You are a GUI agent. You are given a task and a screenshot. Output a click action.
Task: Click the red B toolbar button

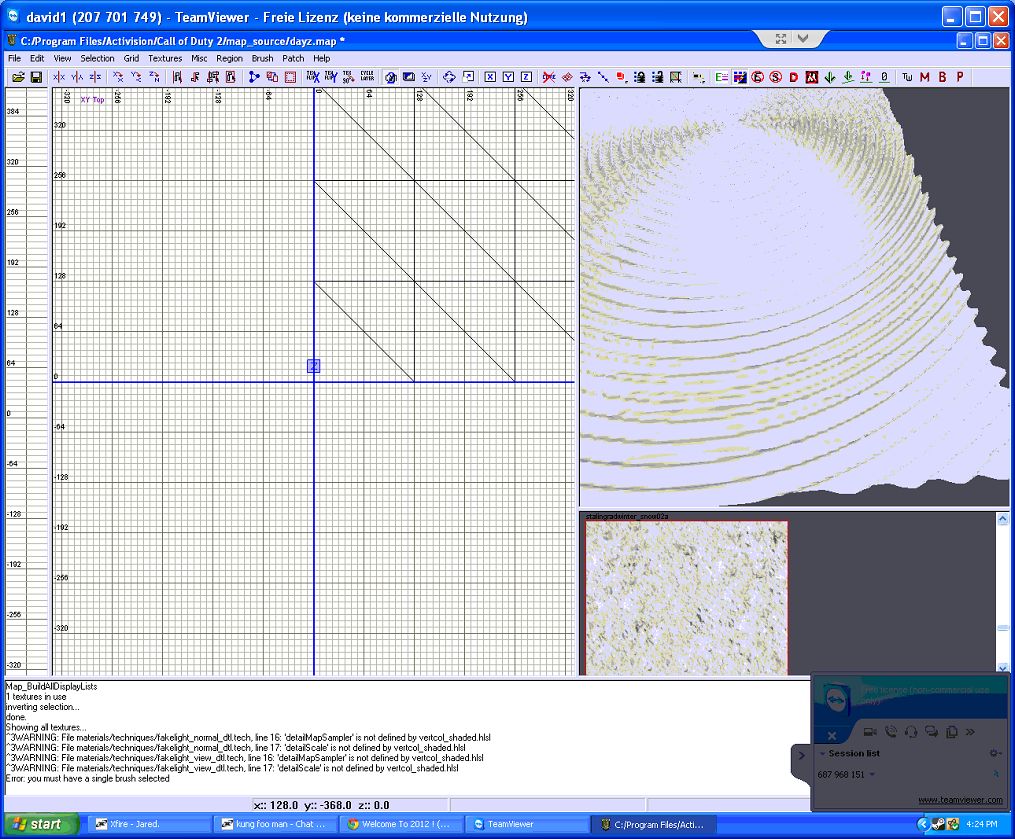pyautogui.click(x=942, y=77)
